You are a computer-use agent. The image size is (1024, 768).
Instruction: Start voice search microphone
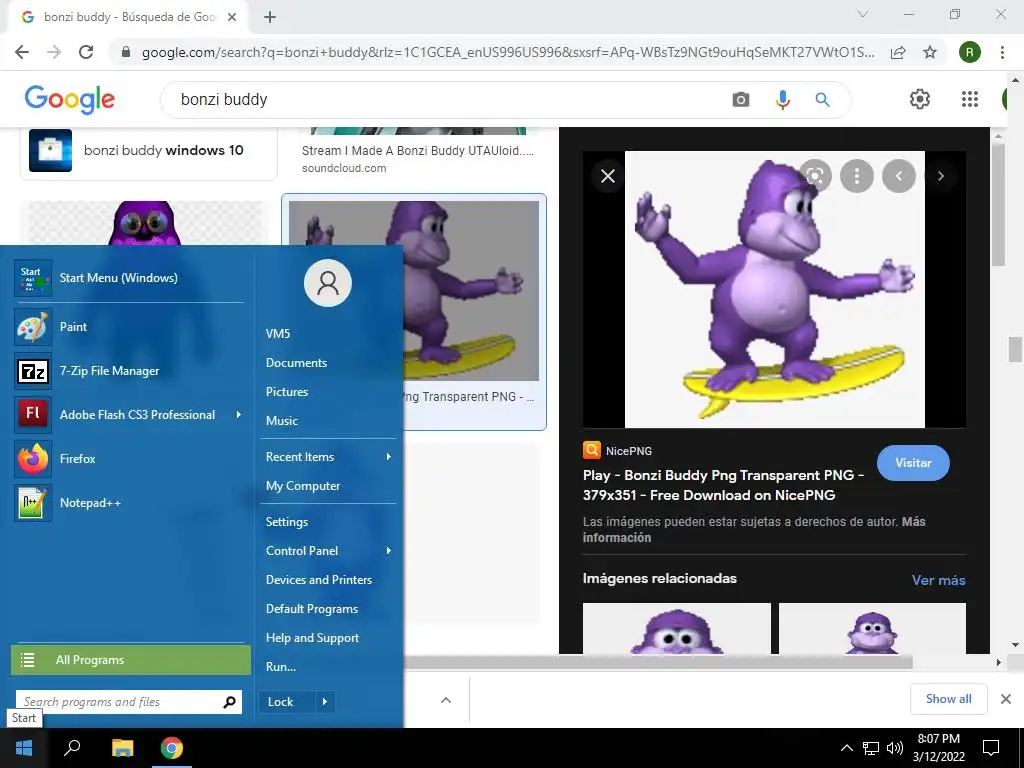click(782, 99)
